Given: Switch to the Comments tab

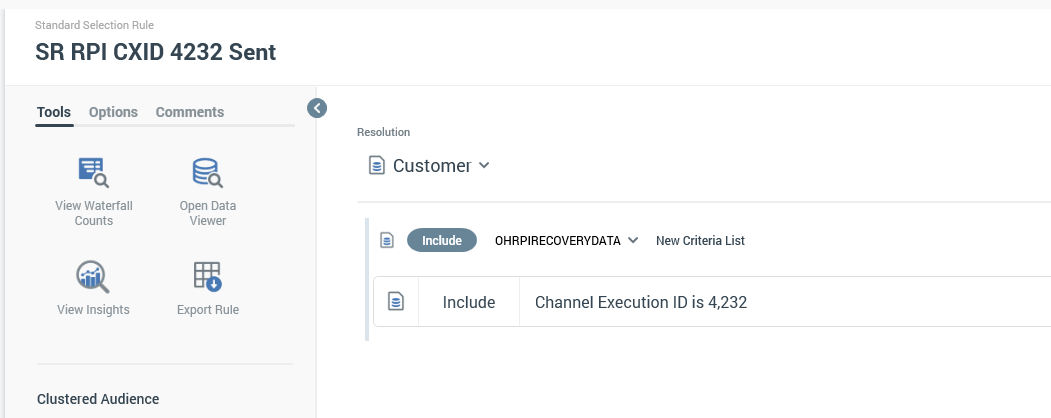Looking at the screenshot, I should (189, 112).
